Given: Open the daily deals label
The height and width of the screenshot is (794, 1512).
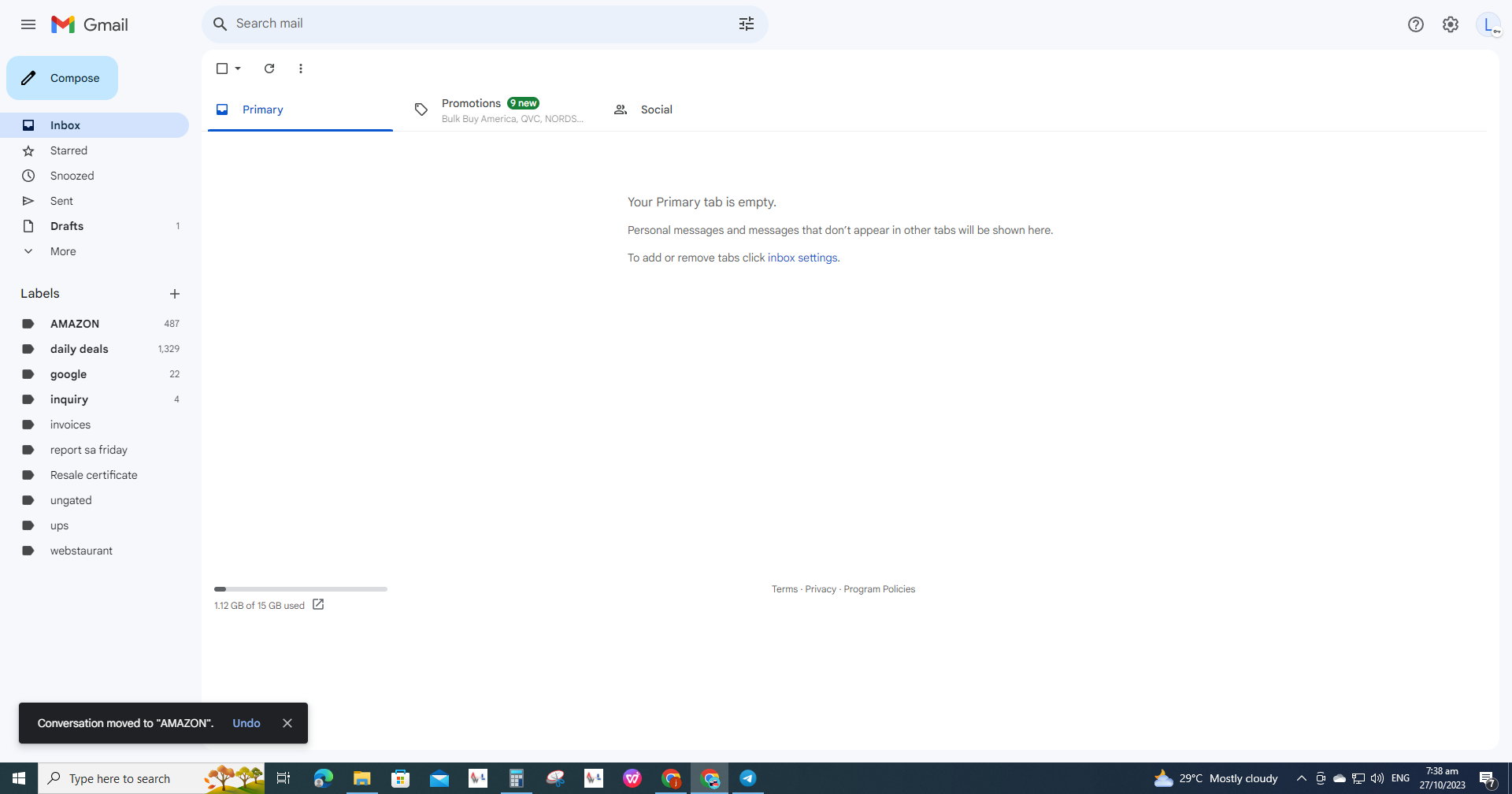Looking at the screenshot, I should [94, 349].
